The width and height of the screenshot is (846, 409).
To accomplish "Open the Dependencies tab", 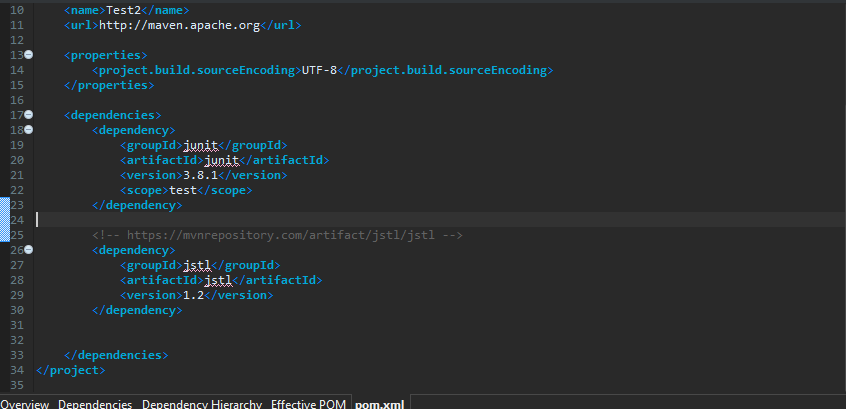I will click(x=95, y=403).
